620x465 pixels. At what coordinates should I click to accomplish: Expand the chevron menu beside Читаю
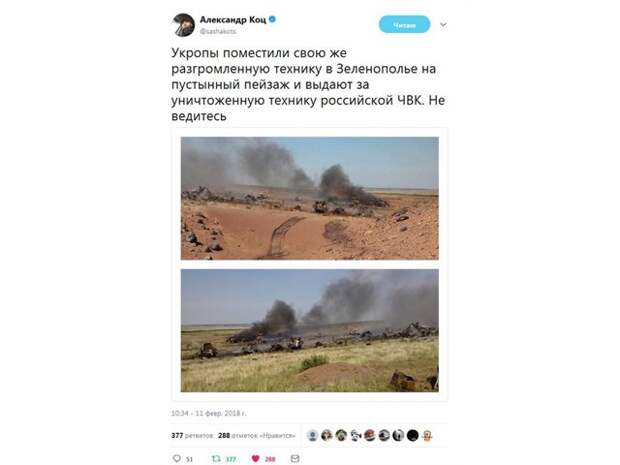(x=443, y=25)
